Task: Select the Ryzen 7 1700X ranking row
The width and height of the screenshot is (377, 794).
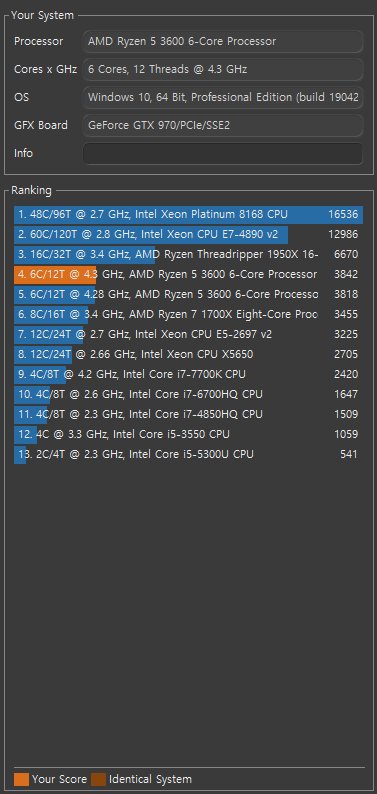Action: pos(188,314)
